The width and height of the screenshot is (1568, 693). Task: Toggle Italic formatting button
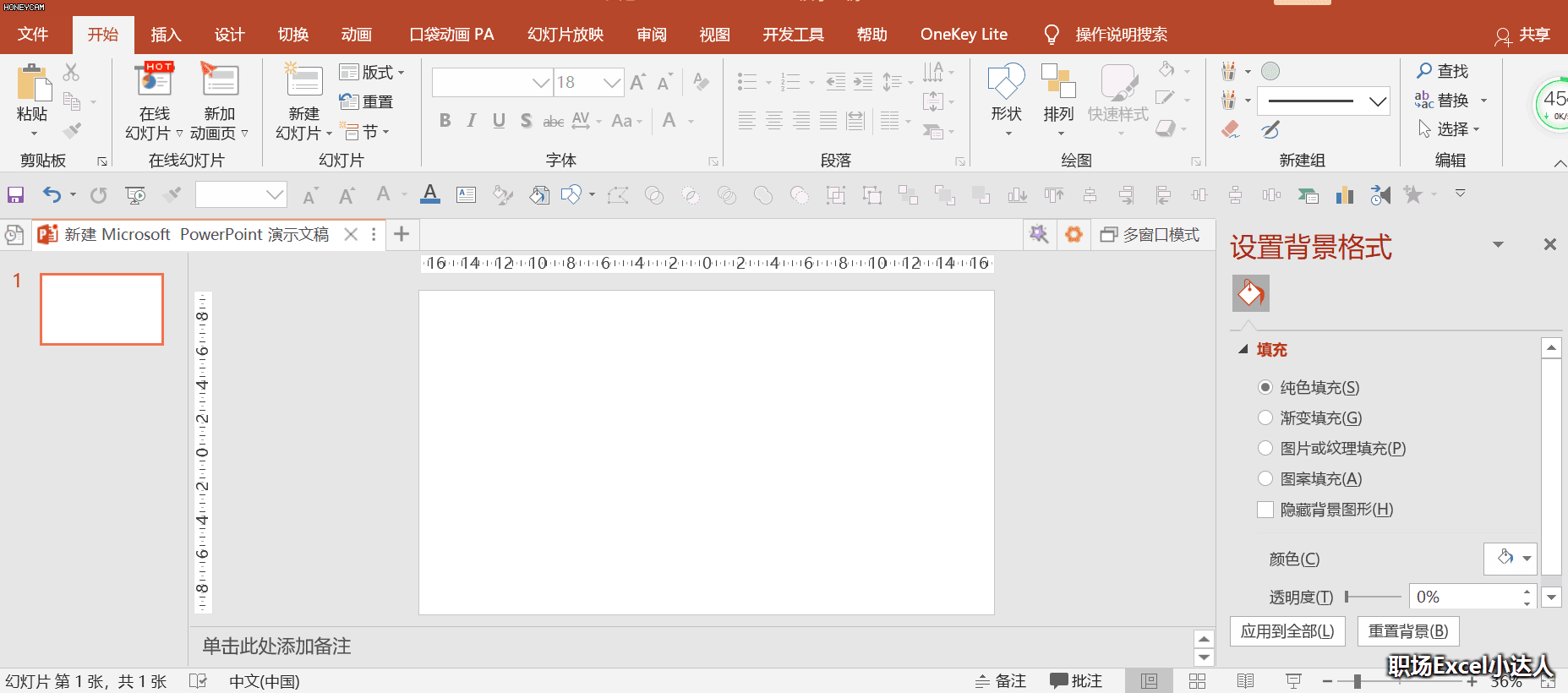pyautogui.click(x=472, y=121)
